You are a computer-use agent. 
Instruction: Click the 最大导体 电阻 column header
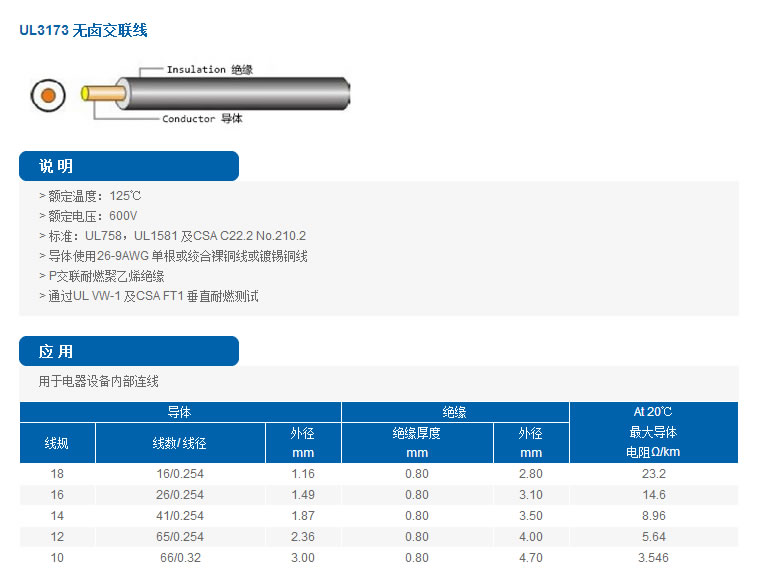pyautogui.click(x=653, y=442)
